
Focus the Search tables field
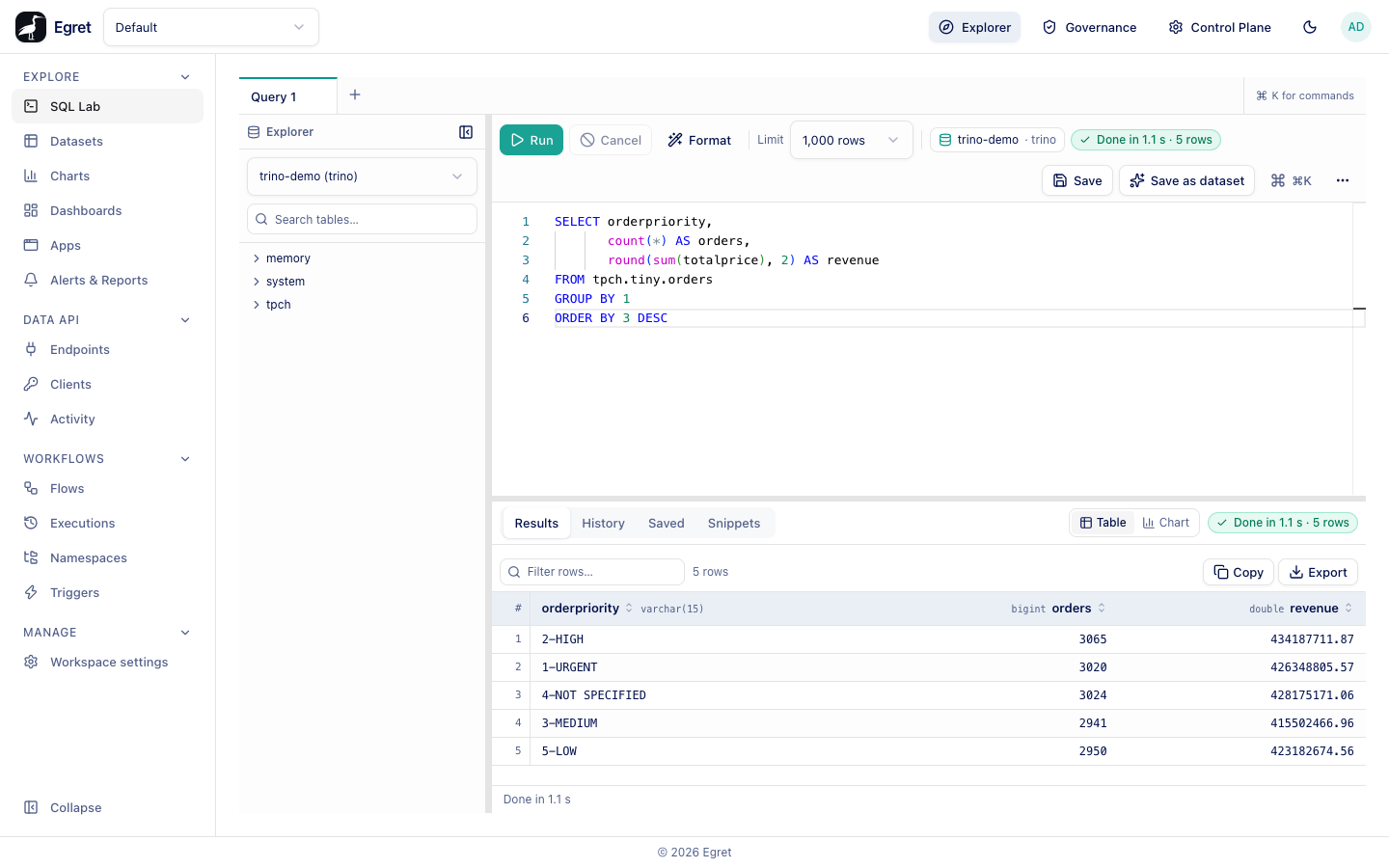click(362, 219)
